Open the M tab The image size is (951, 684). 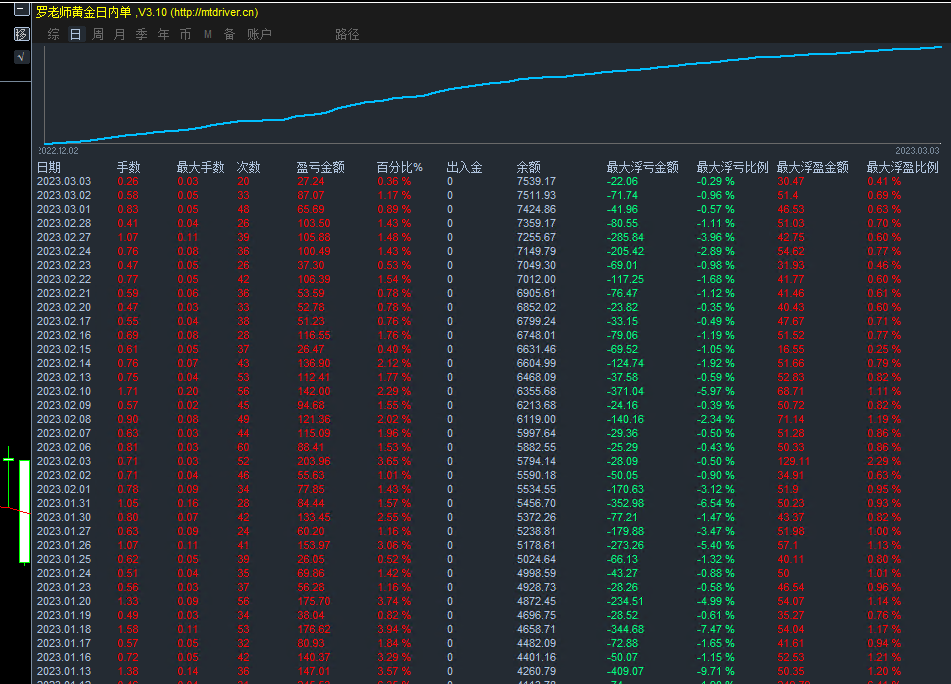tap(208, 35)
